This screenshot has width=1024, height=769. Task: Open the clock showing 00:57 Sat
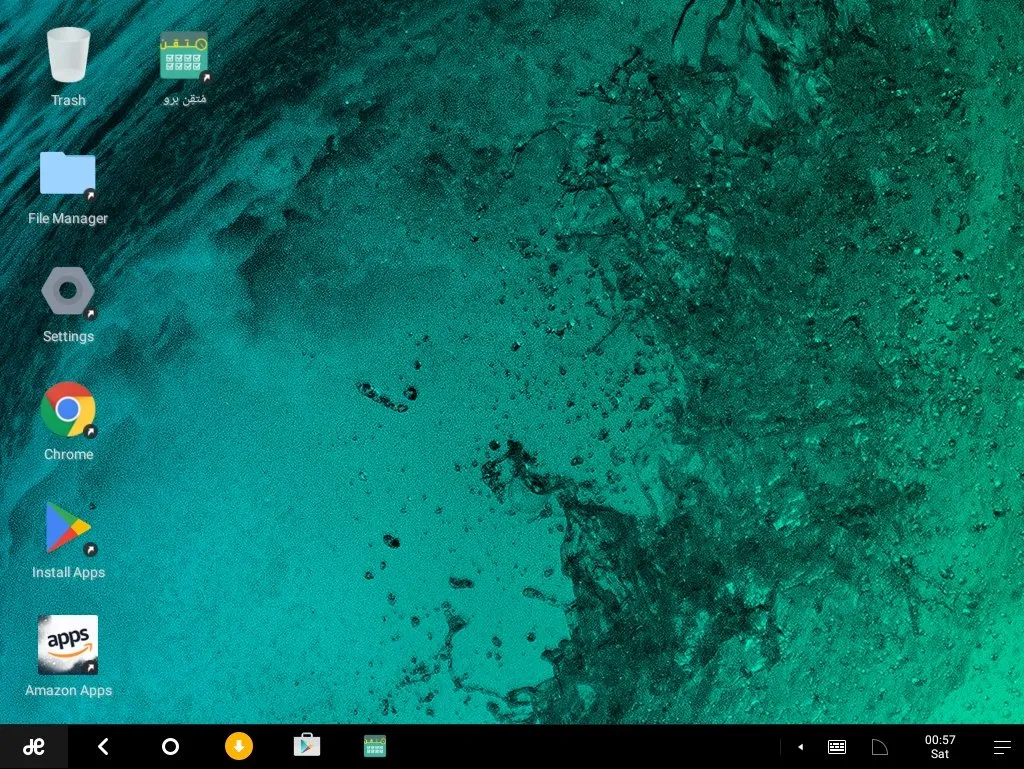[x=940, y=747]
